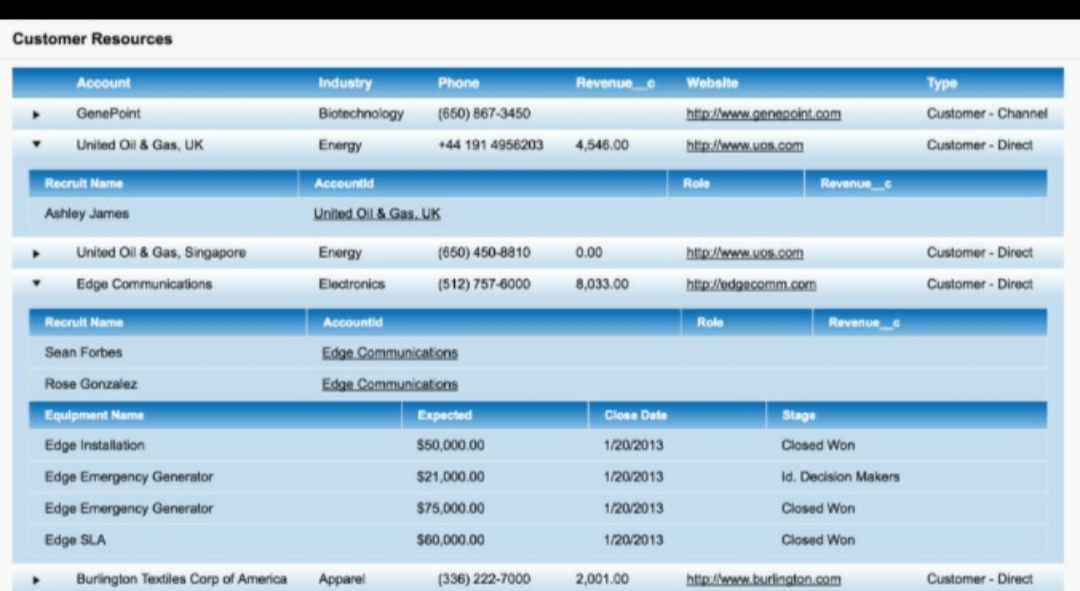1080x591 pixels.
Task: Collapse the United Oil & Gas, UK row
Action: pyautogui.click(x=37, y=145)
